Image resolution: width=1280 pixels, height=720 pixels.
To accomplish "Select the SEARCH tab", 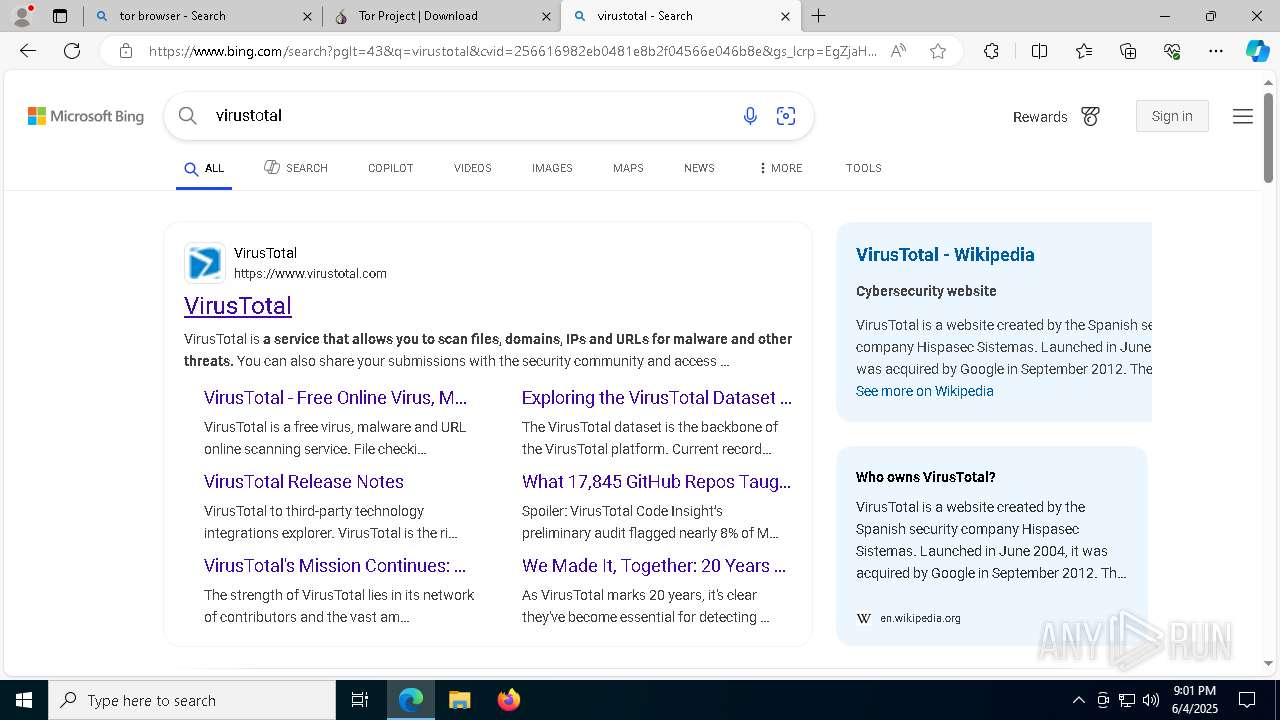I will click(296, 168).
